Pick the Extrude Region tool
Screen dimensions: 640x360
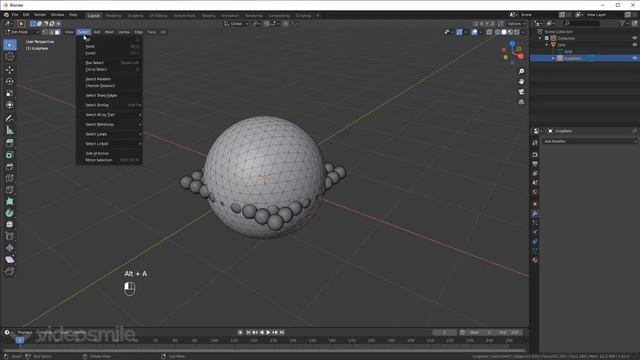coord(10,143)
